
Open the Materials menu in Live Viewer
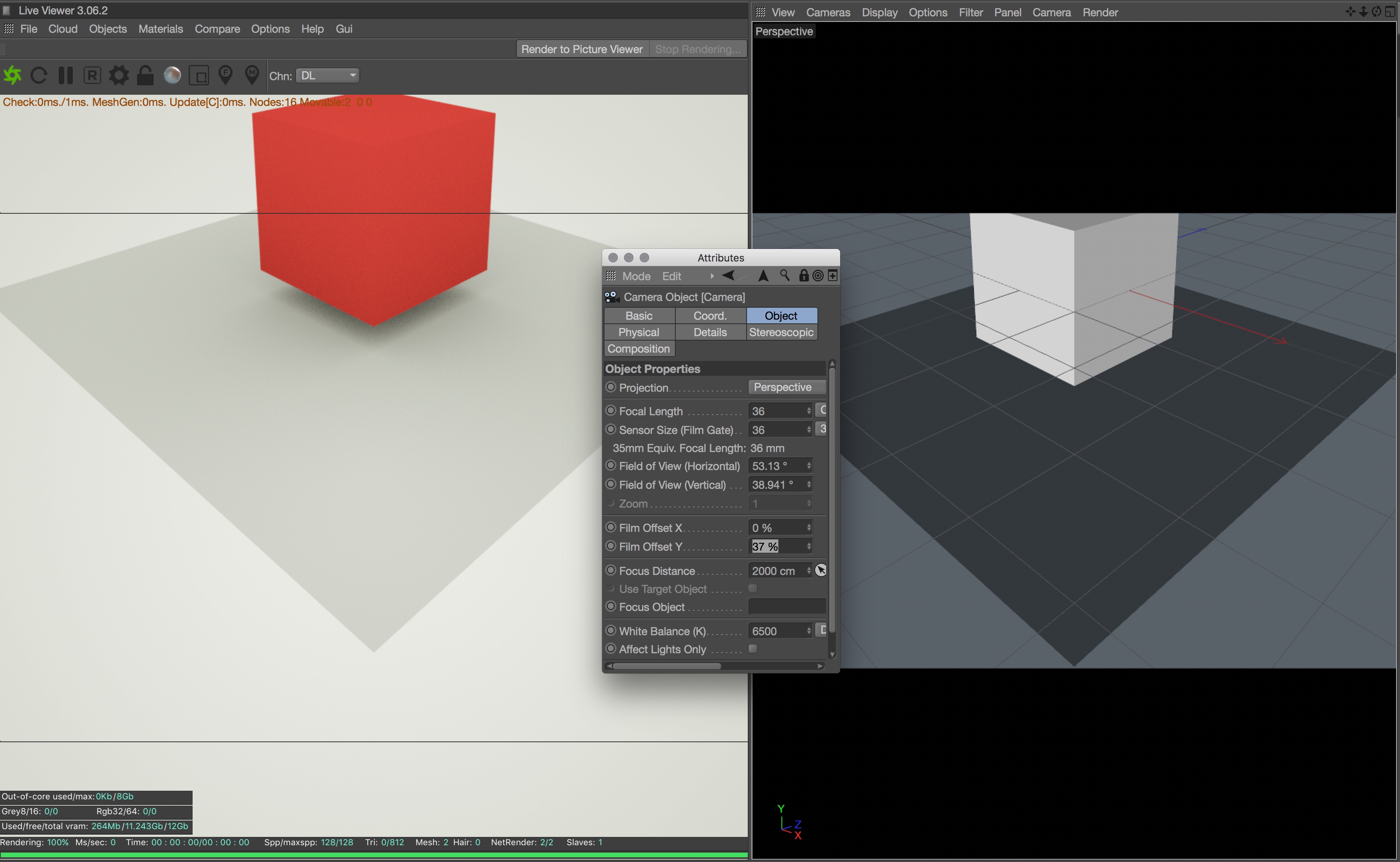pyautogui.click(x=160, y=29)
